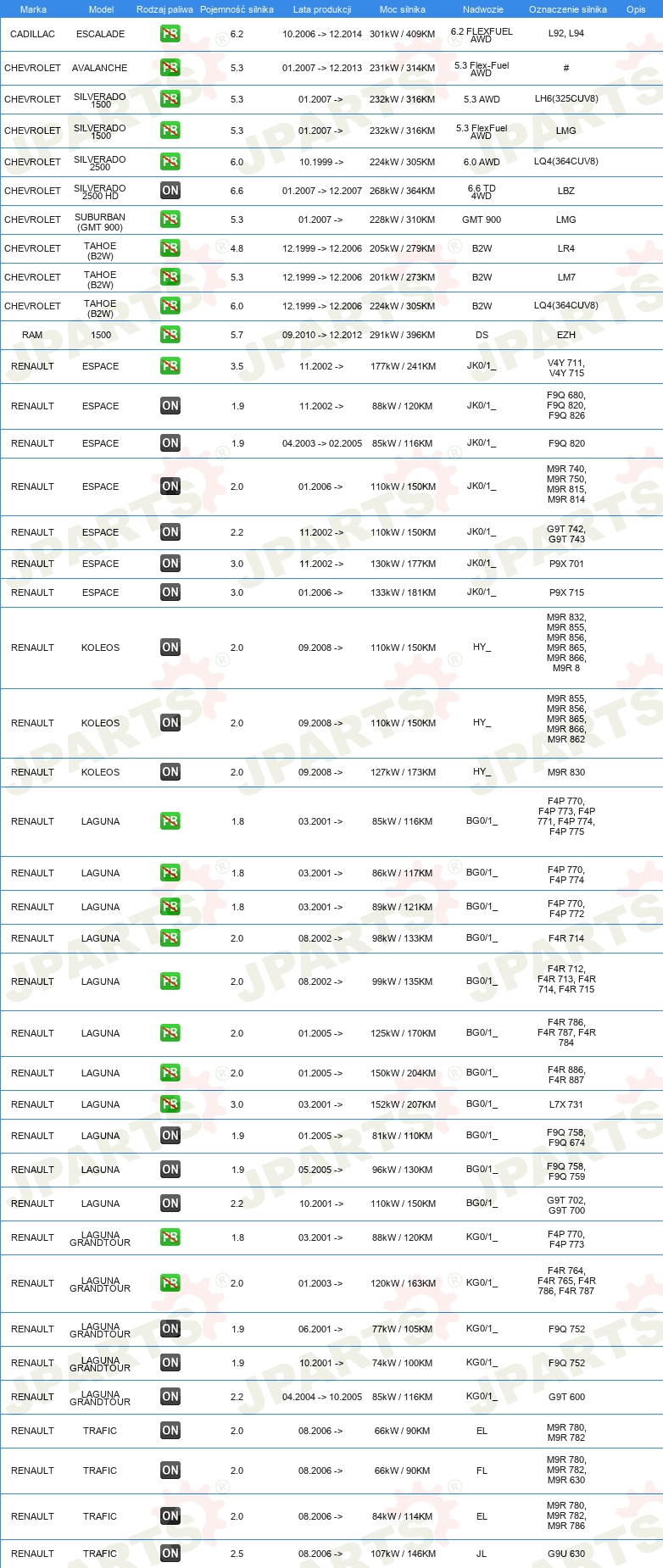
Task: Click the diesel icon for Trafic 84kW / 114KM
Action: tap(170, 1516)
